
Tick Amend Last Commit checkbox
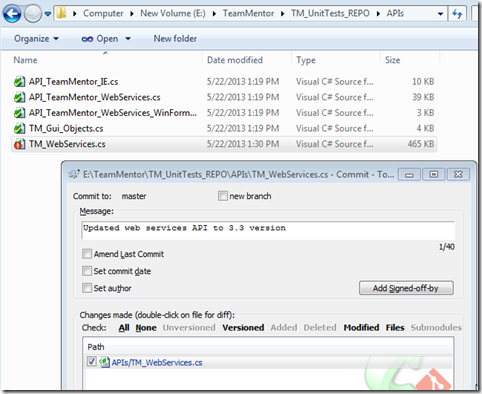click(x=87, y=254)
